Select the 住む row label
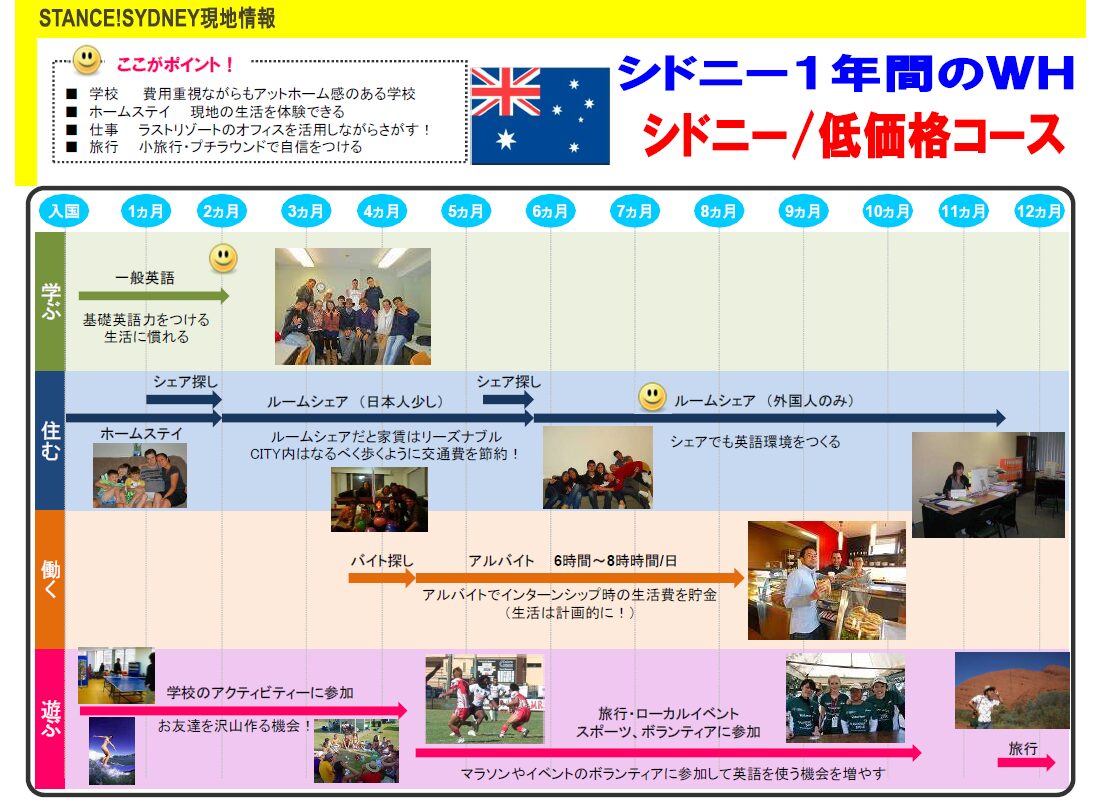The width and height of the screenshot is (1104, 811). 50,441
